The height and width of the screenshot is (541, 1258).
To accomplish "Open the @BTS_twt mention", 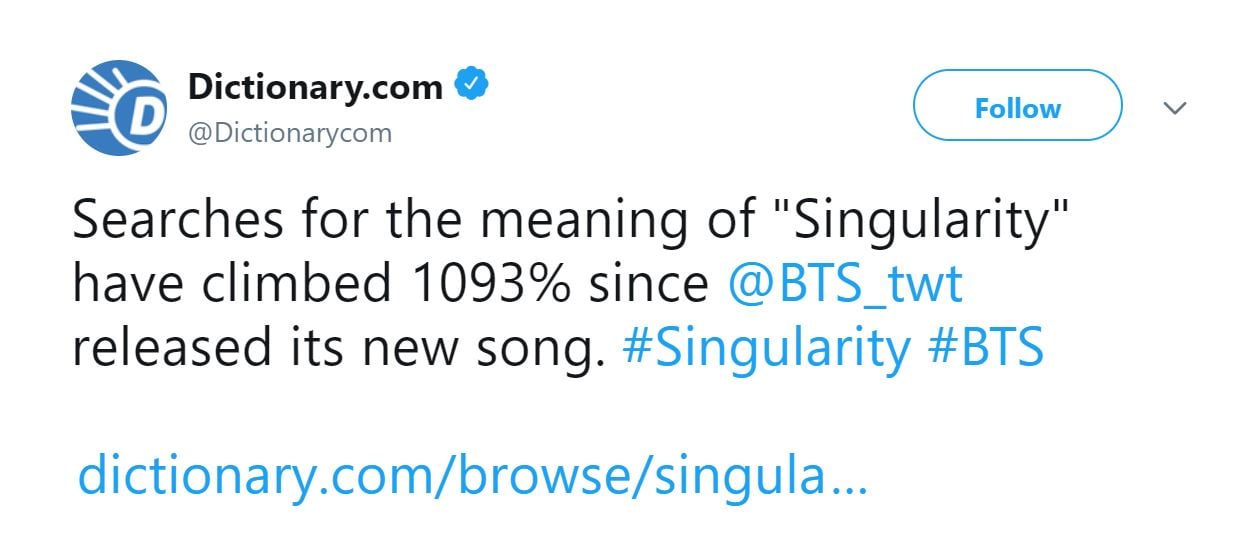I will (x=845, y=285).
